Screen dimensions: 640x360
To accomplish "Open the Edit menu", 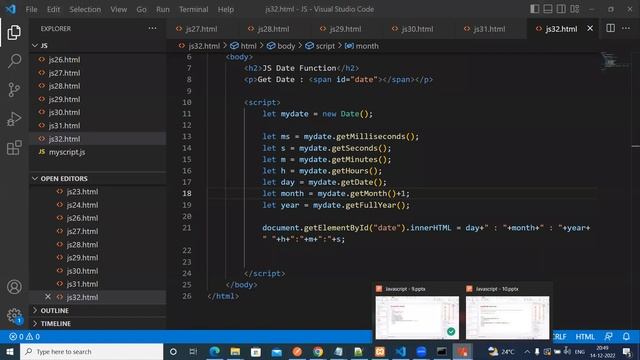I will coord(53,9).
